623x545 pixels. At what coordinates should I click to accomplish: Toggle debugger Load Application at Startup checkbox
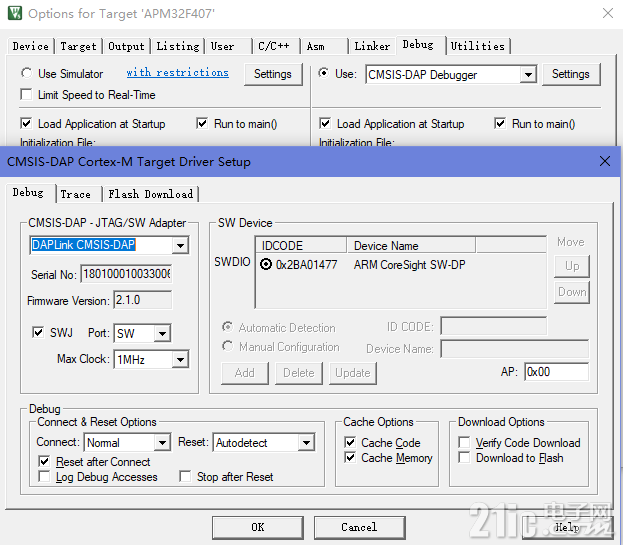coord(325,124)
